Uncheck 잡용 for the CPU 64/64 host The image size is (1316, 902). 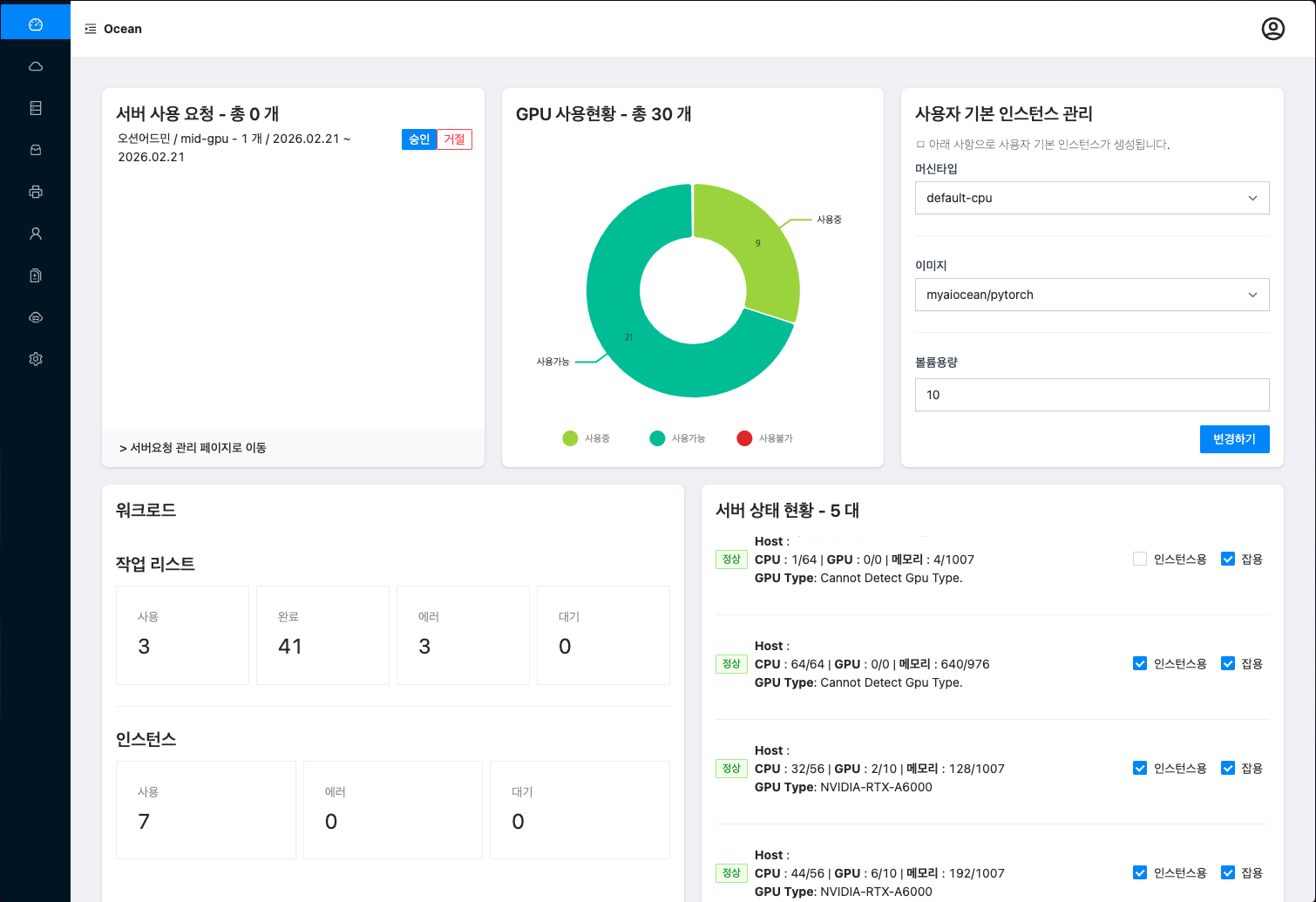click(x=1228, y=663)
